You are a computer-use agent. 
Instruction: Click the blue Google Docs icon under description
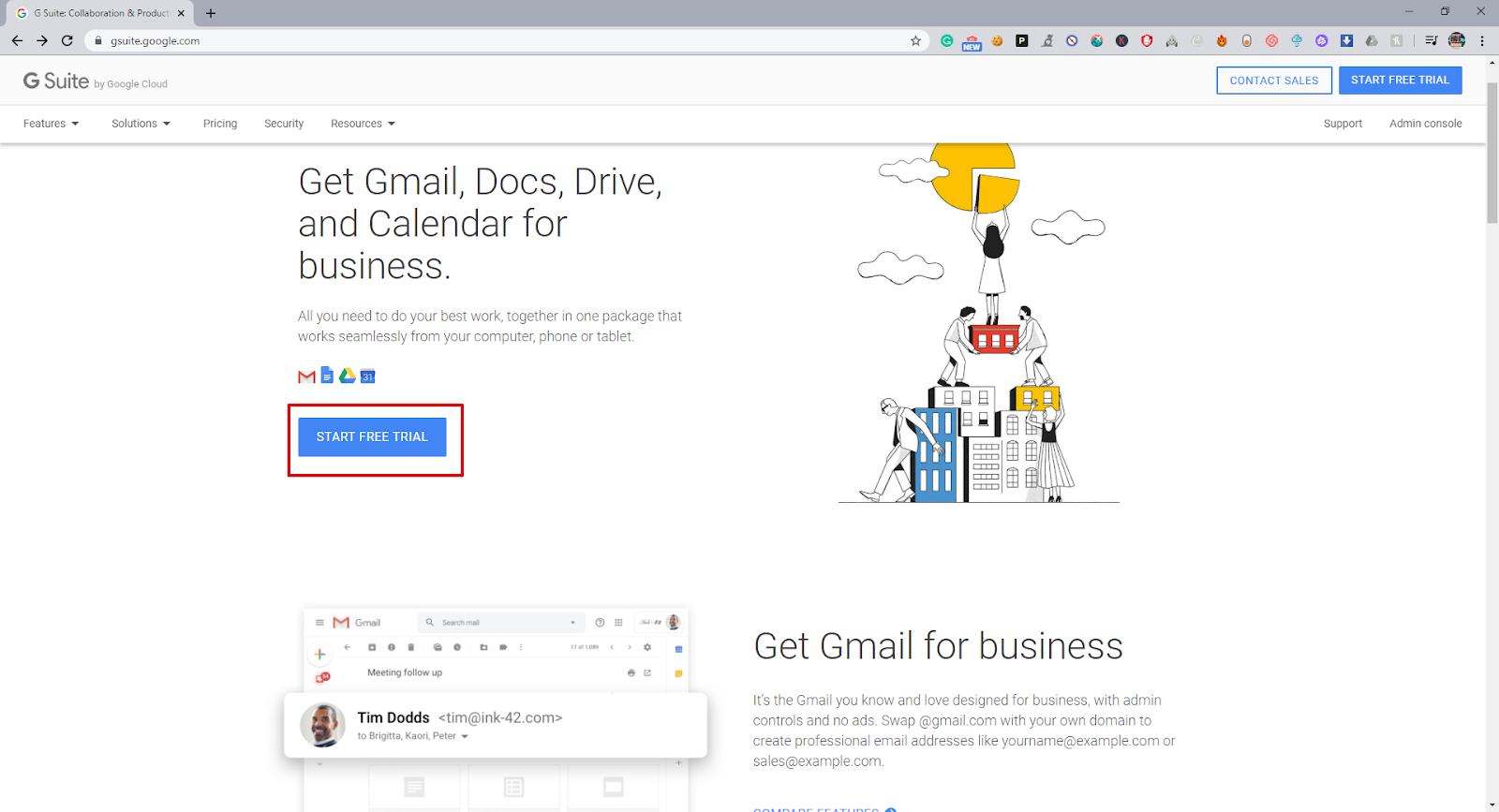pos(327,376)
